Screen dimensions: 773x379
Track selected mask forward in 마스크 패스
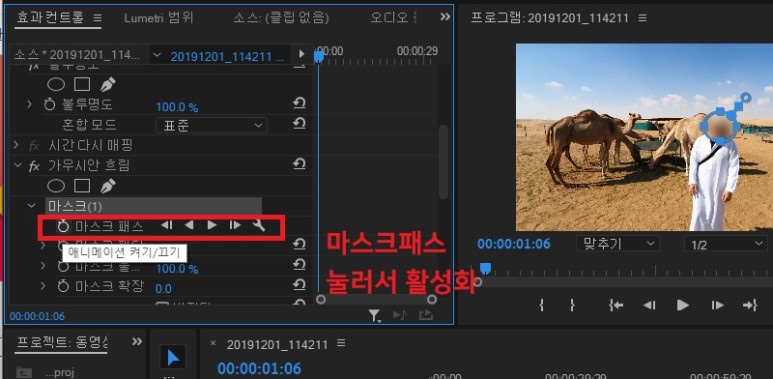212,226
